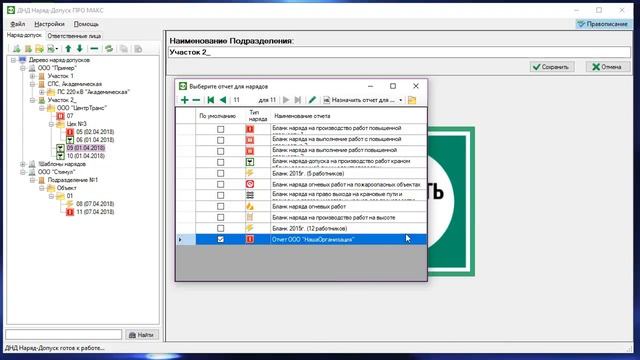Click type icon of пожароопасных объектах row

point(250,184)
